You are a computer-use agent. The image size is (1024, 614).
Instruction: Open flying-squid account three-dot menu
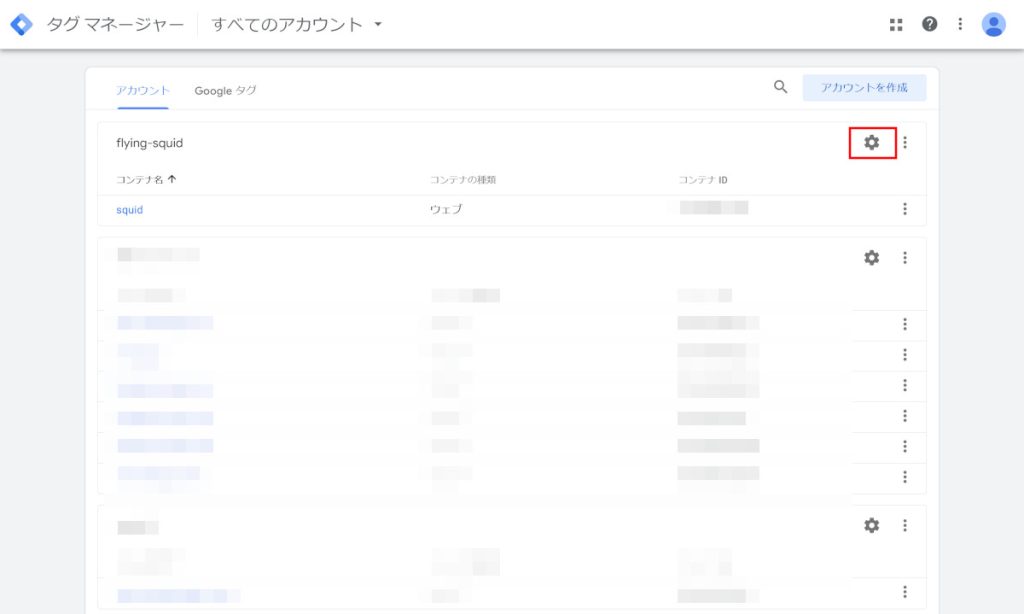[905, 143]
